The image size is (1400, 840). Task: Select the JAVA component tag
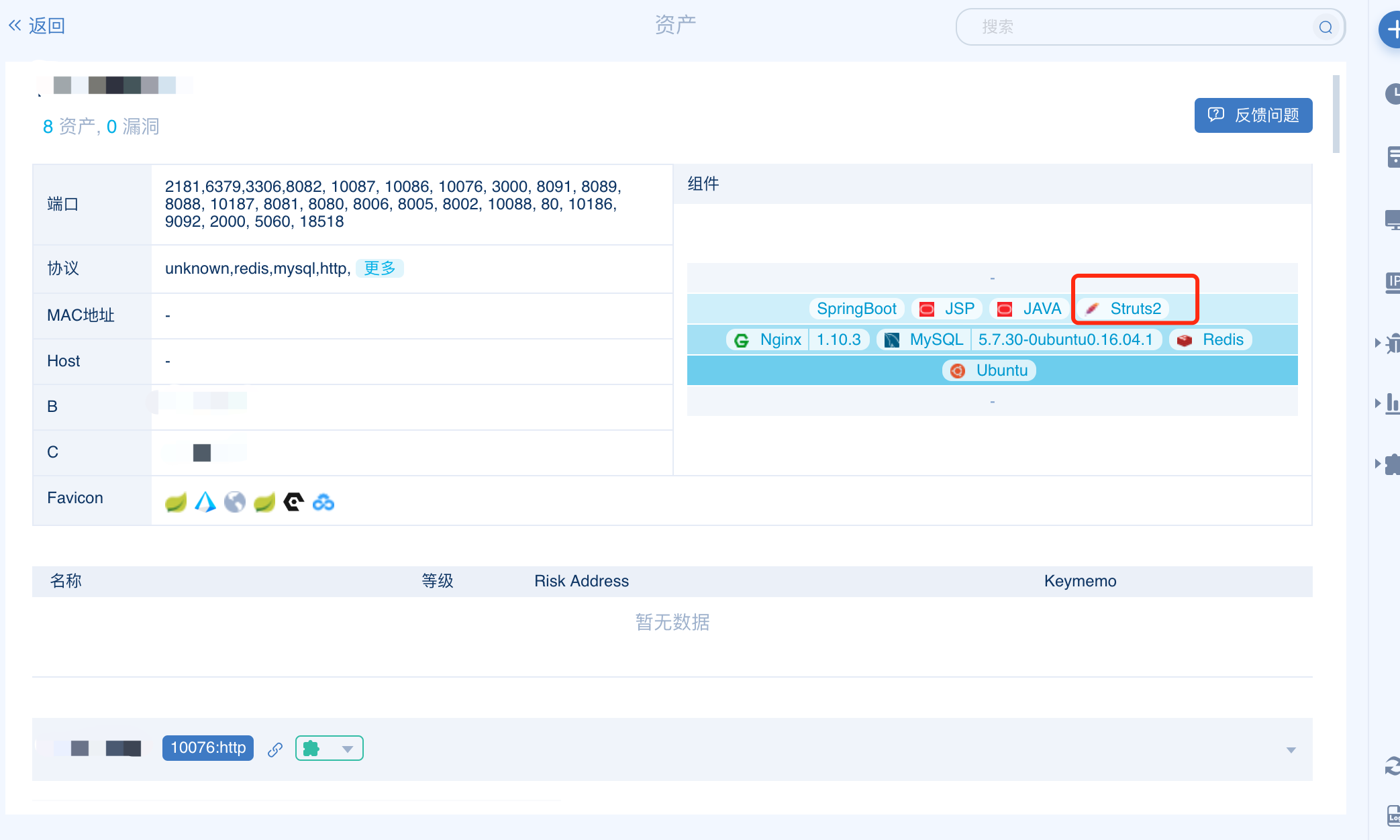[1030, 309]
